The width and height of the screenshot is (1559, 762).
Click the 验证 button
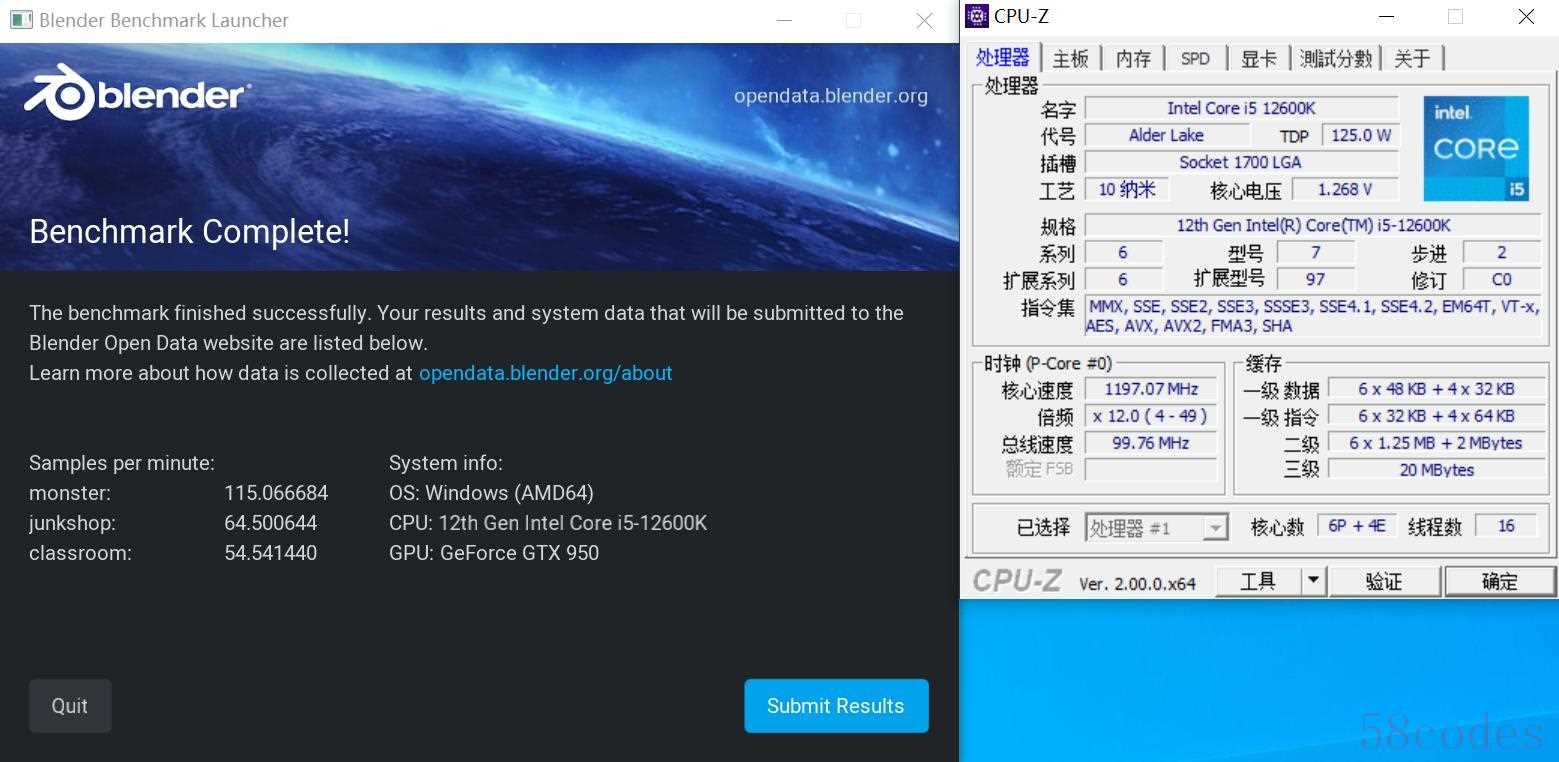[1384, 581]
